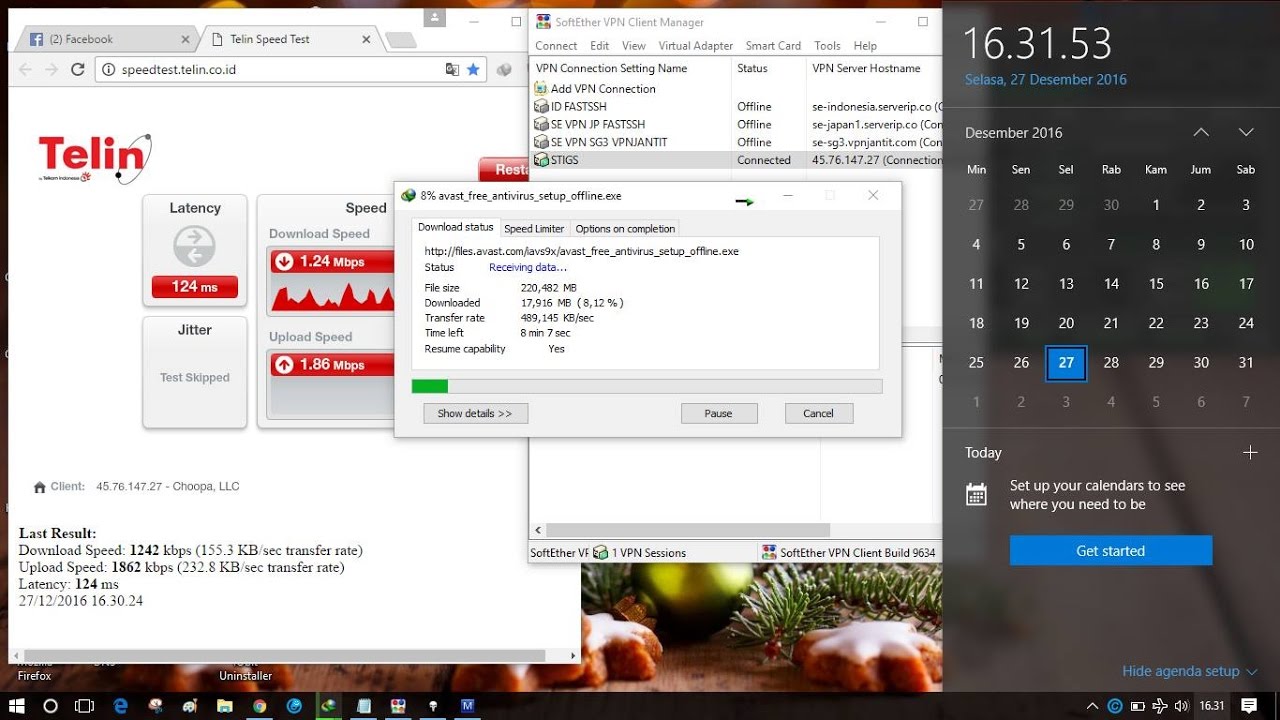Select the Add VPN Connection entry
Viewport: 1280px width, 720px height.
pyautogui.click(x=603, y=88)
